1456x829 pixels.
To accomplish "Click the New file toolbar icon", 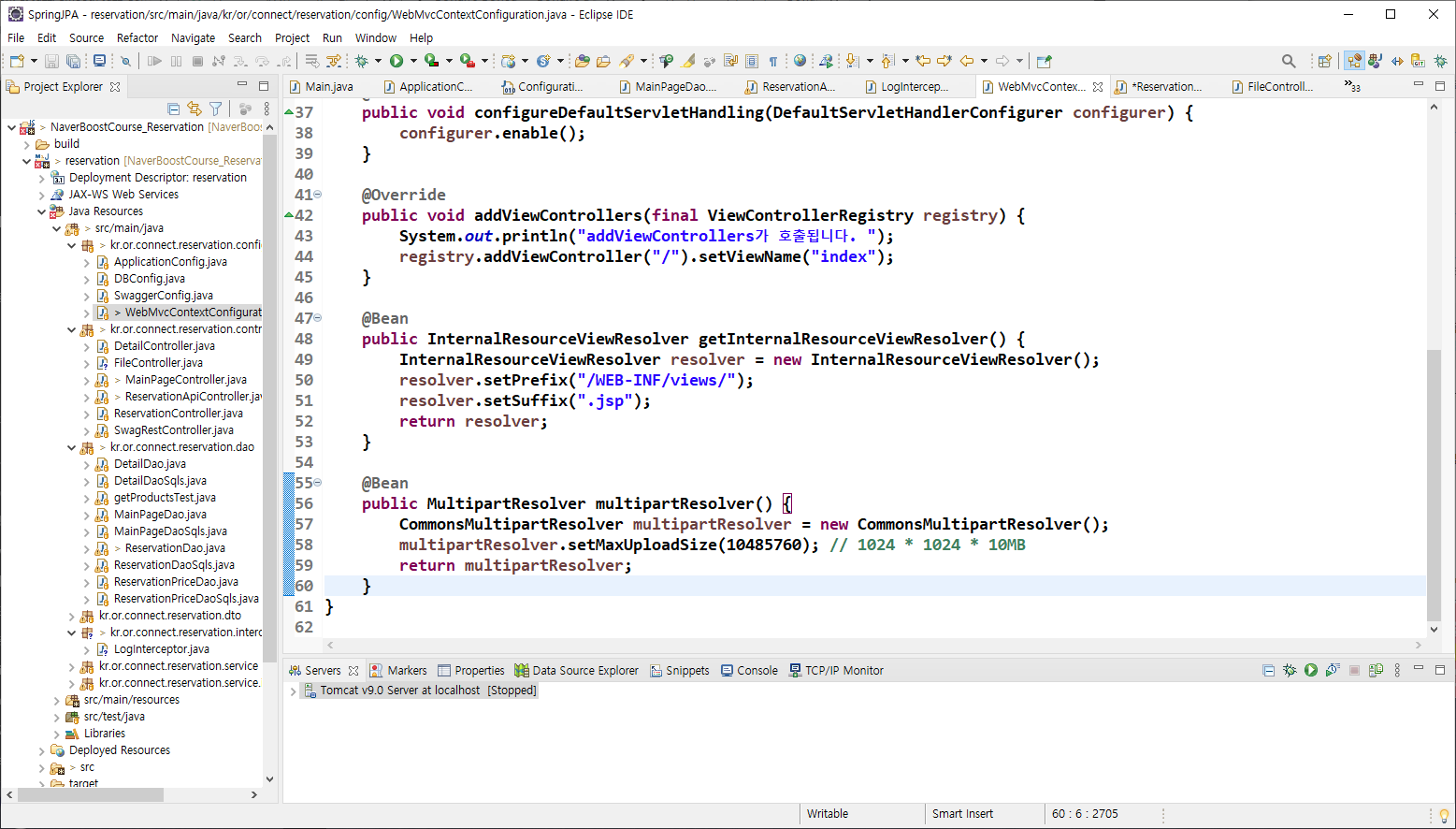I will 17,61.
